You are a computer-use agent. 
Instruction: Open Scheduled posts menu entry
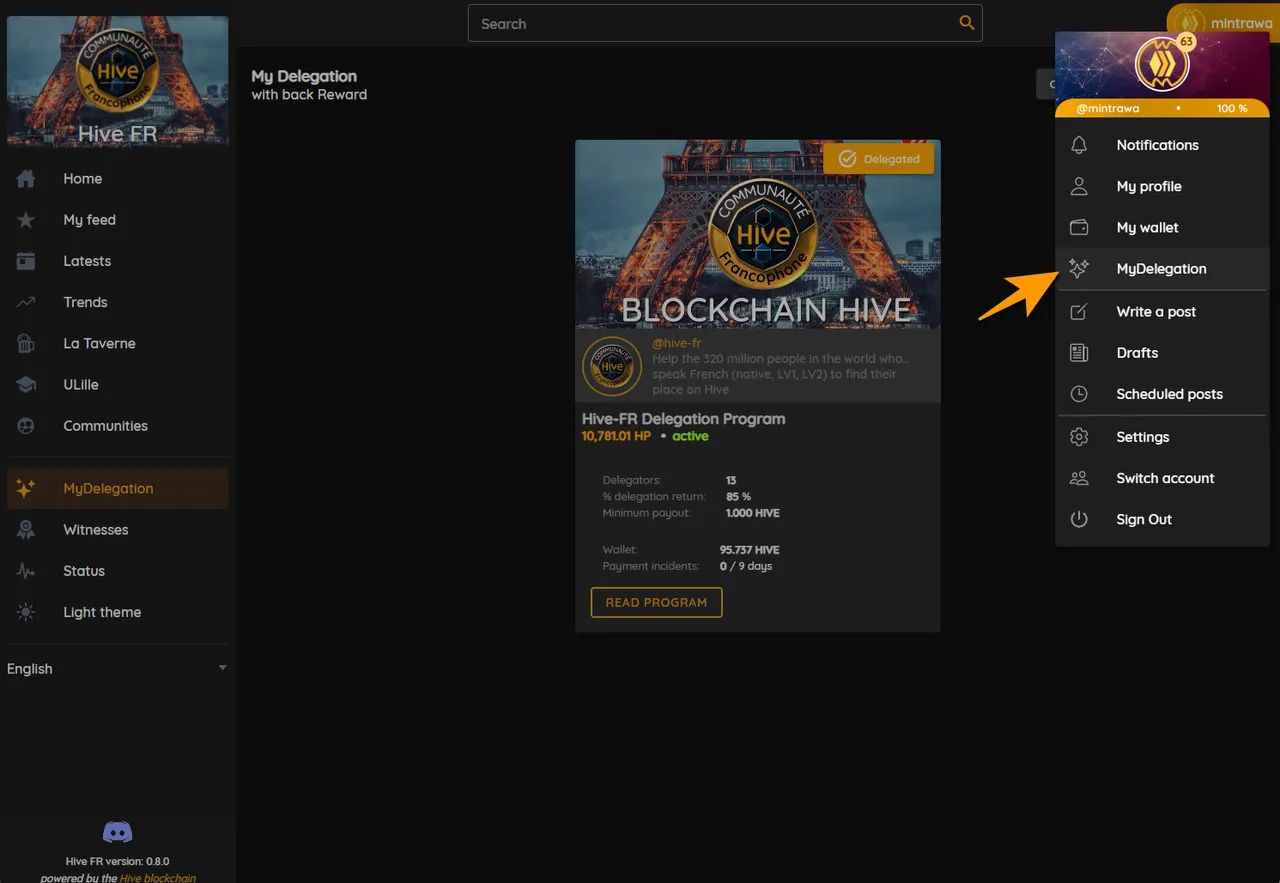coord(1162,394)
